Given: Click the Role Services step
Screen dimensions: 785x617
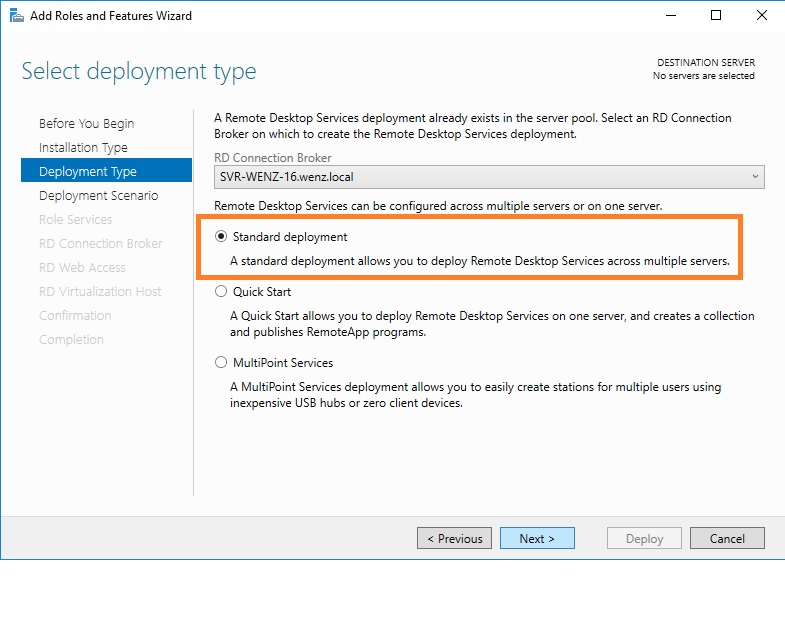Looking at the screenshot, I should (x=76, y=219).
